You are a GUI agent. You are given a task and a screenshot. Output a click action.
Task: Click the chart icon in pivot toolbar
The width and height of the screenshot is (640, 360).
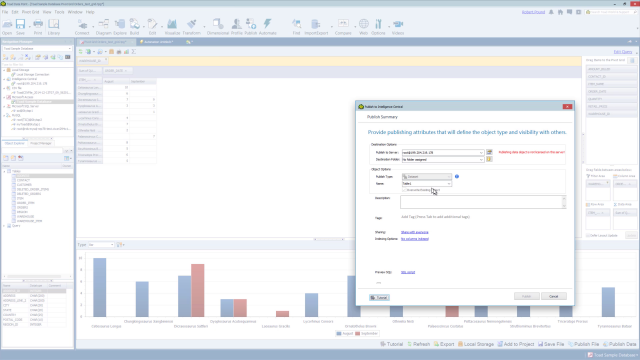127,52
